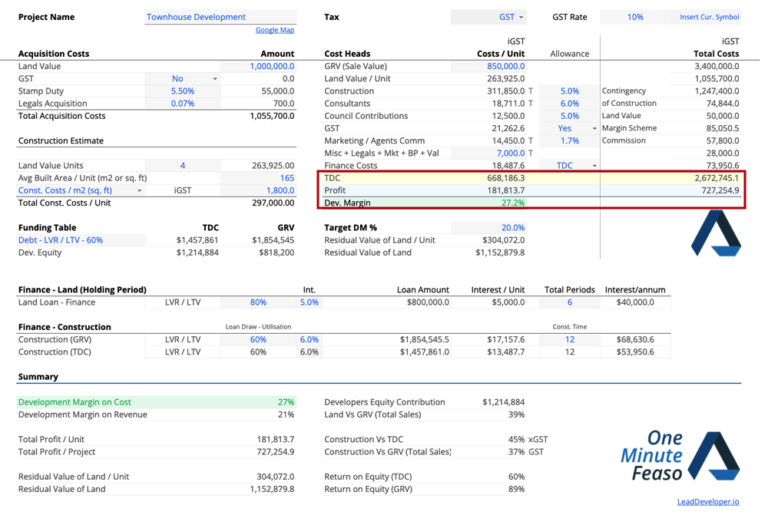Select the Marketing commission 1.7% cell
The image size is (768, 515).
coord(570,141)
